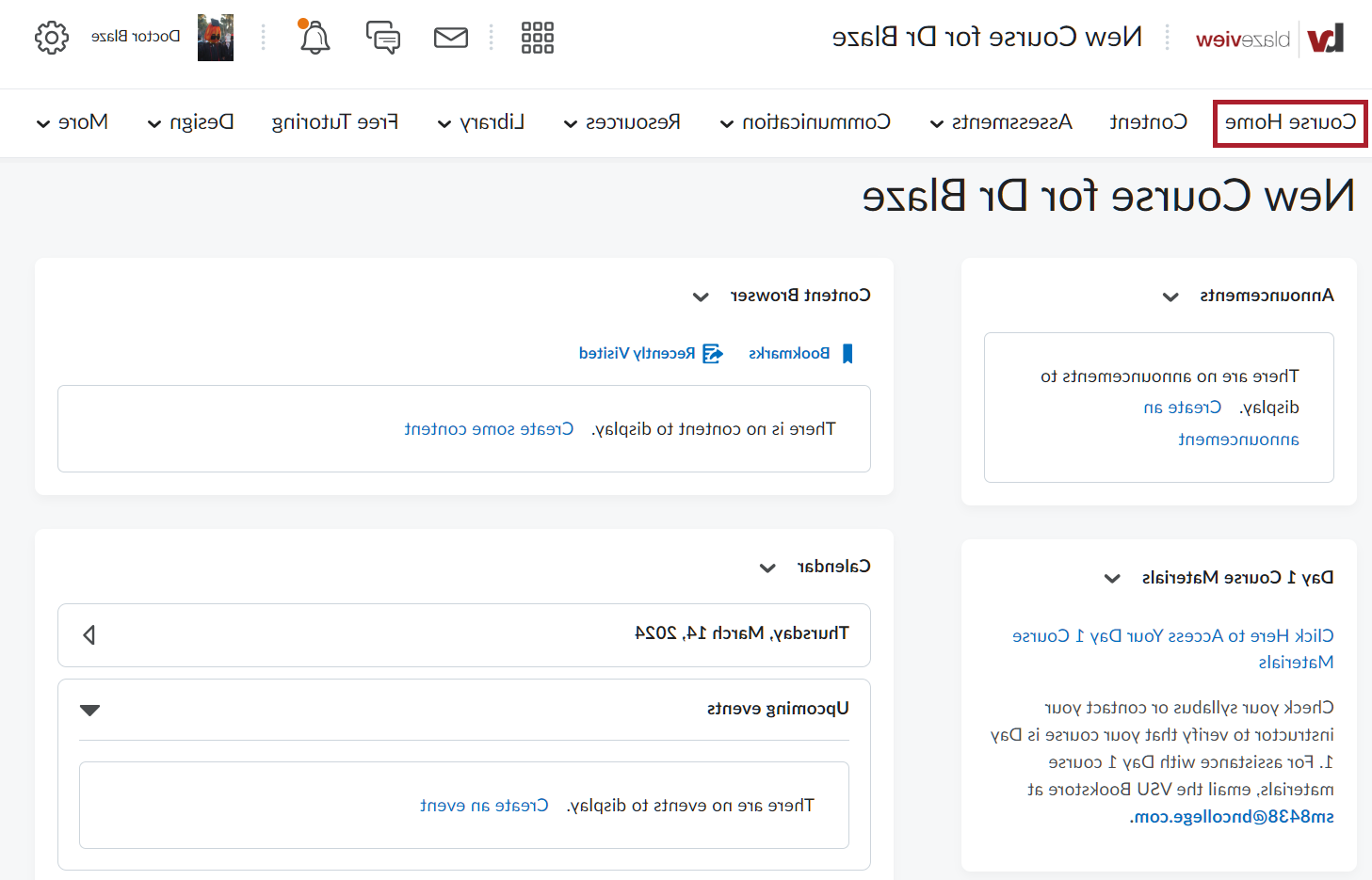
Task: Click the Bookmarks link
Action: 789,354
